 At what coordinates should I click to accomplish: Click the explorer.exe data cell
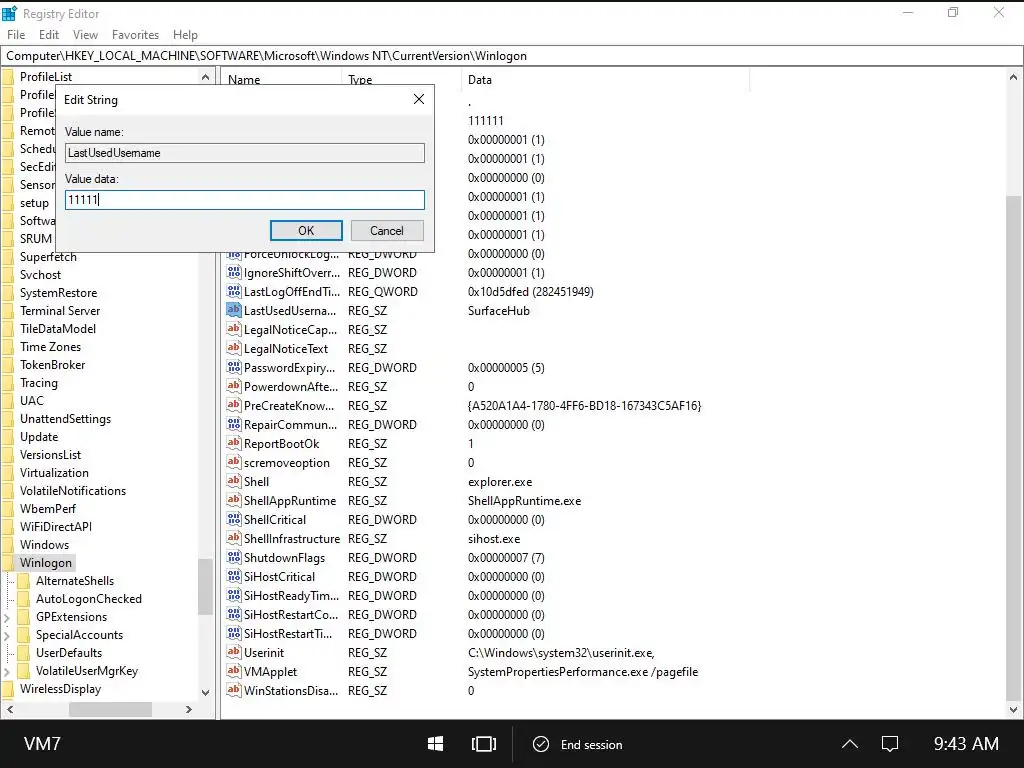tap(500, 482)
